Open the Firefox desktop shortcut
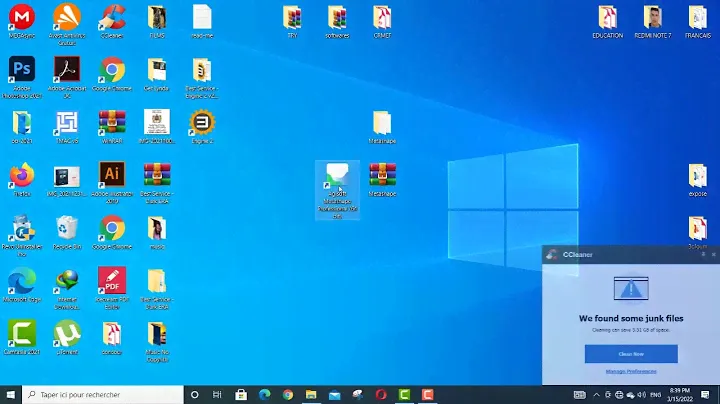This screenshot has width=720, height=404. click(22, 176)
